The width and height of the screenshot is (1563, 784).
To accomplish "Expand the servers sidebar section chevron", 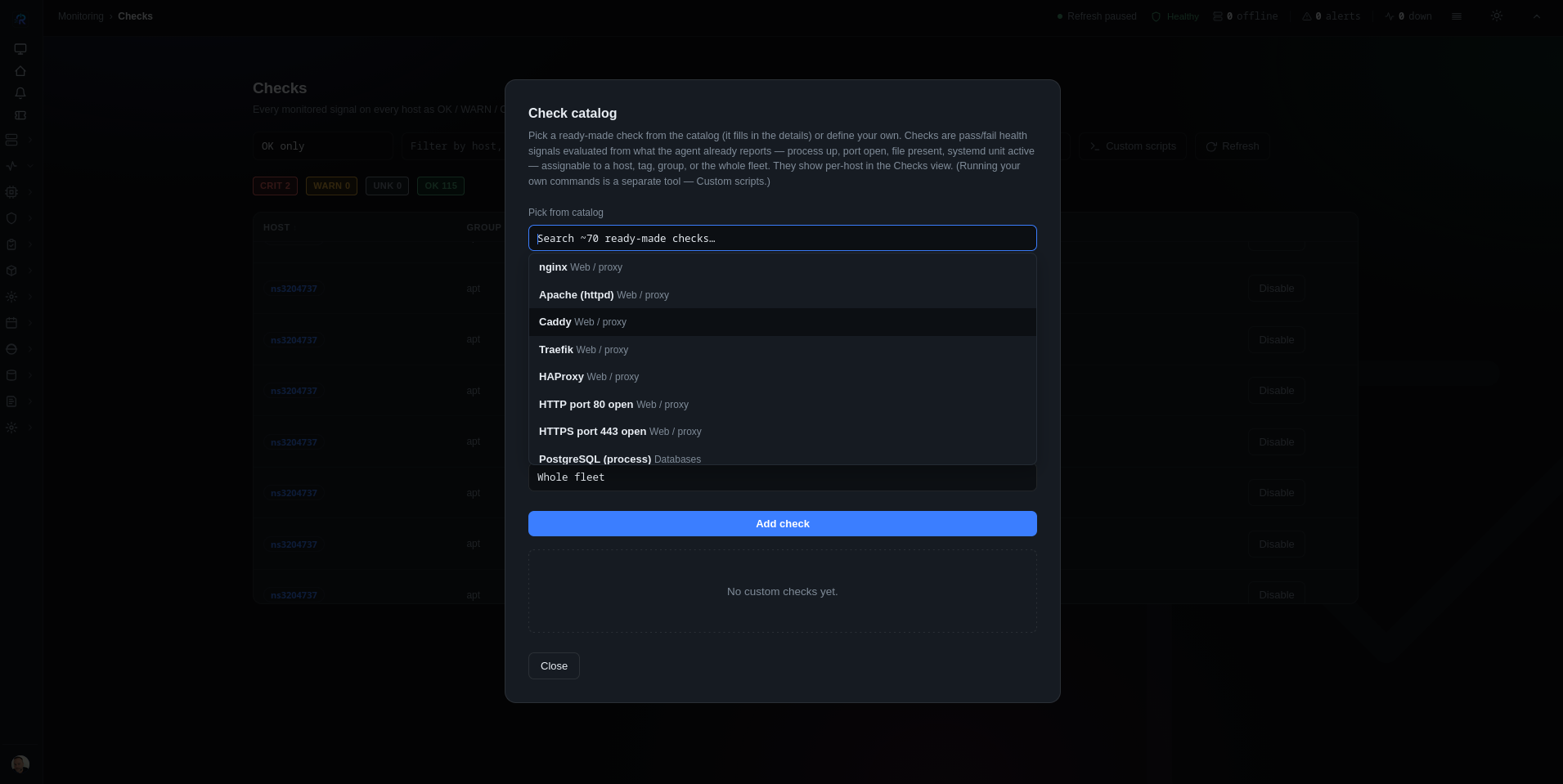I will tap(30, 140).
